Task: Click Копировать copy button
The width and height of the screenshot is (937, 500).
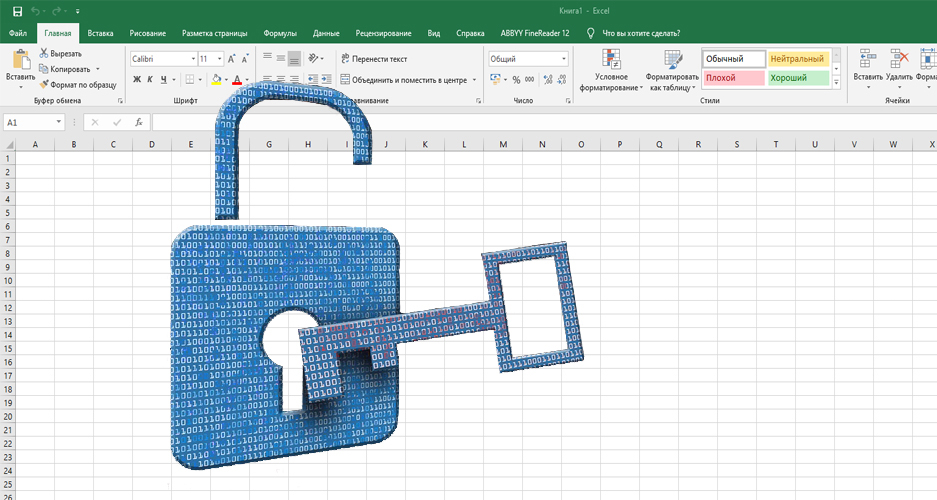Action: coord(65,69)
